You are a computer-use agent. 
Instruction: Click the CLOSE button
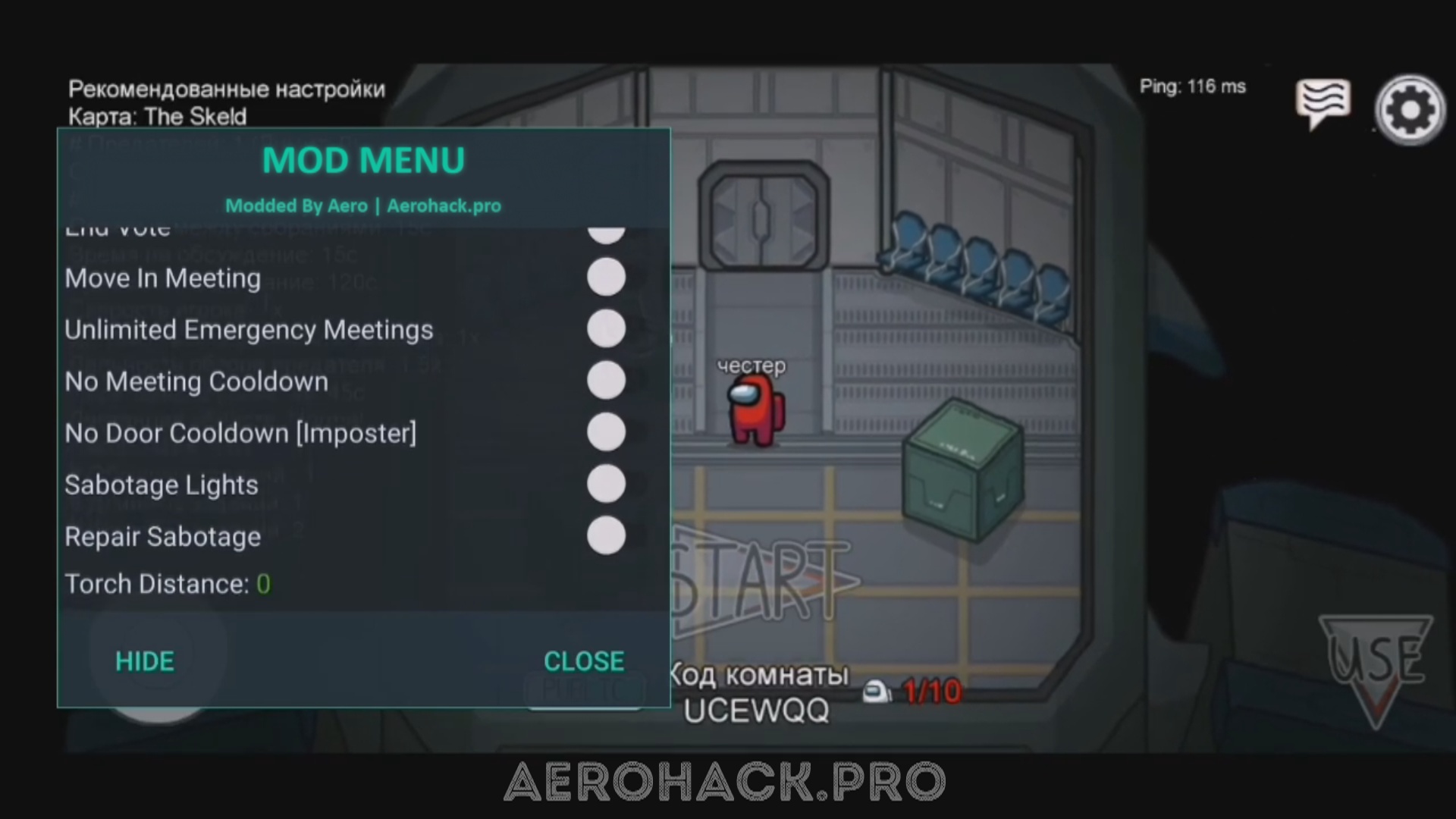click(584, 661)
